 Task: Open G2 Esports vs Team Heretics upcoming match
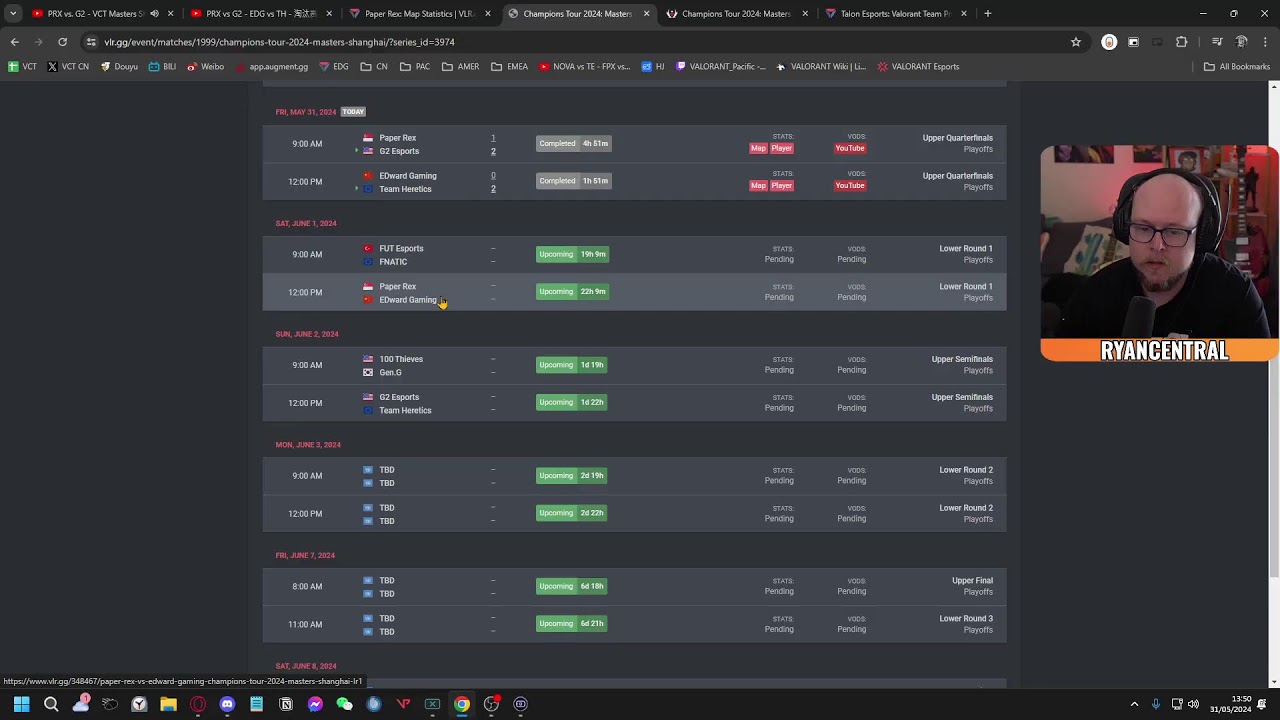coord(634,403)
